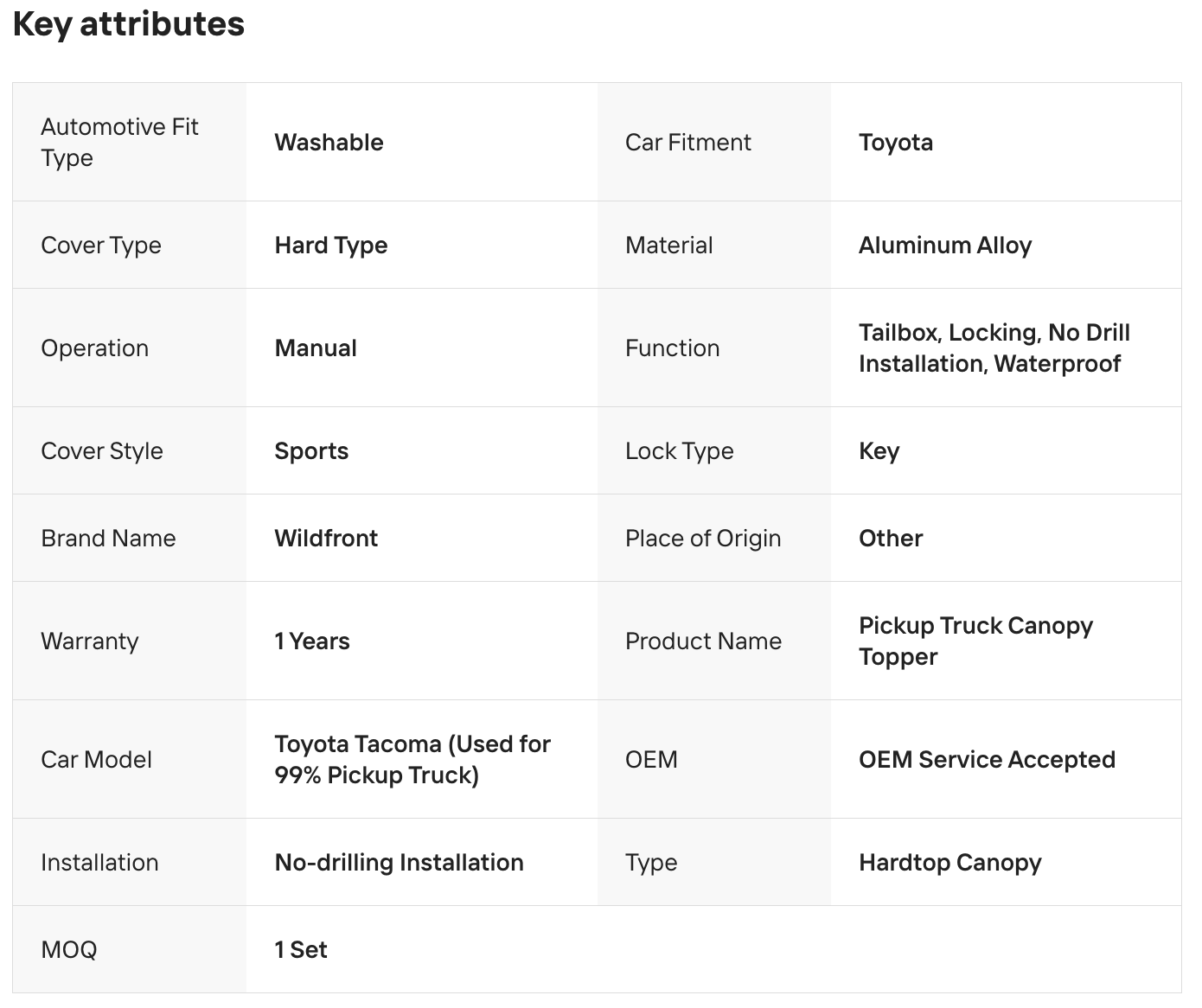
Task: Select the Toyota car fitment value
Action: 895,143
